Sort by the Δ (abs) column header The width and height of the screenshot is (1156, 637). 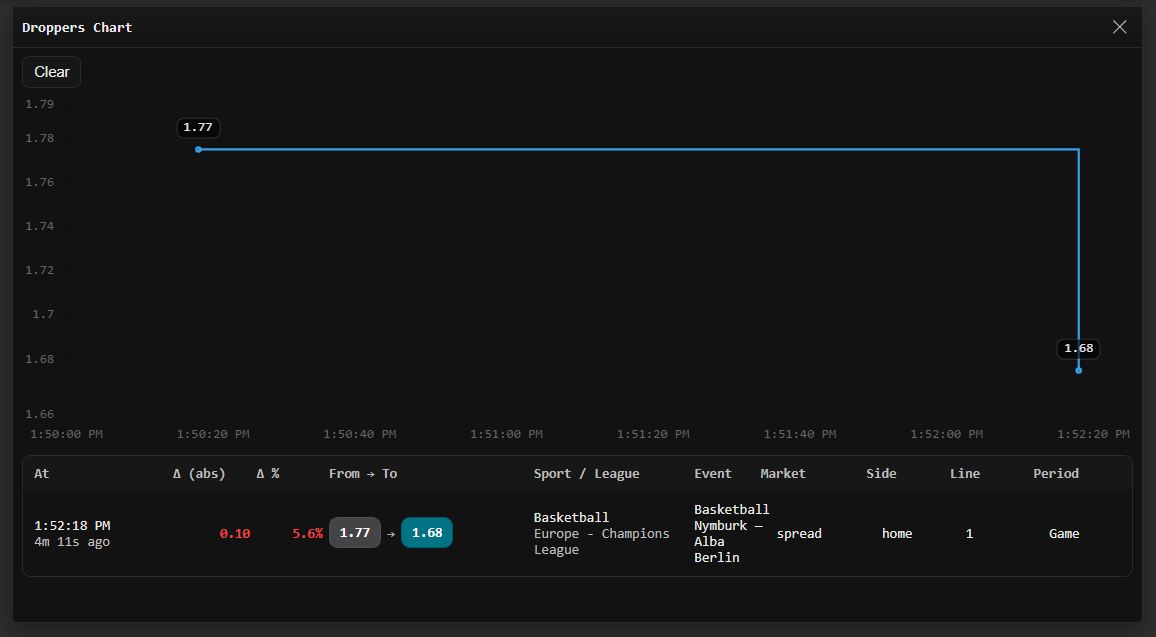point(198,473)
